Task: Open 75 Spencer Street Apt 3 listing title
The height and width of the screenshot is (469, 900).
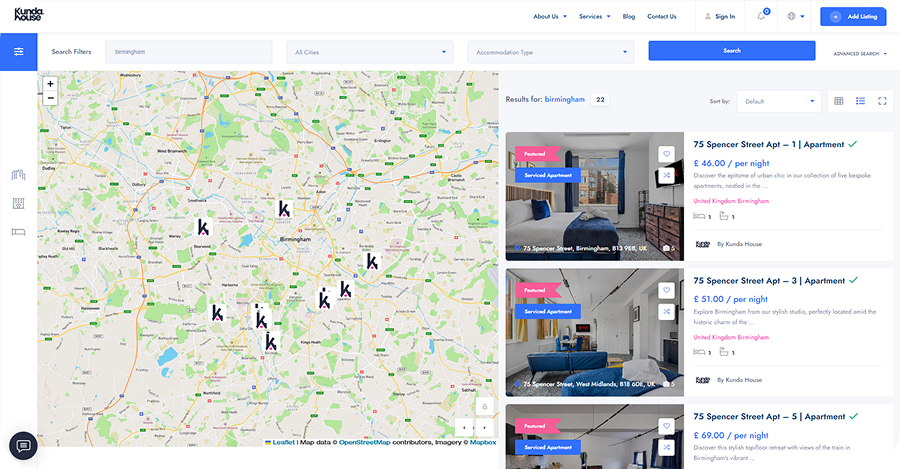Action: pyautogui.click(x=769, y=281)
